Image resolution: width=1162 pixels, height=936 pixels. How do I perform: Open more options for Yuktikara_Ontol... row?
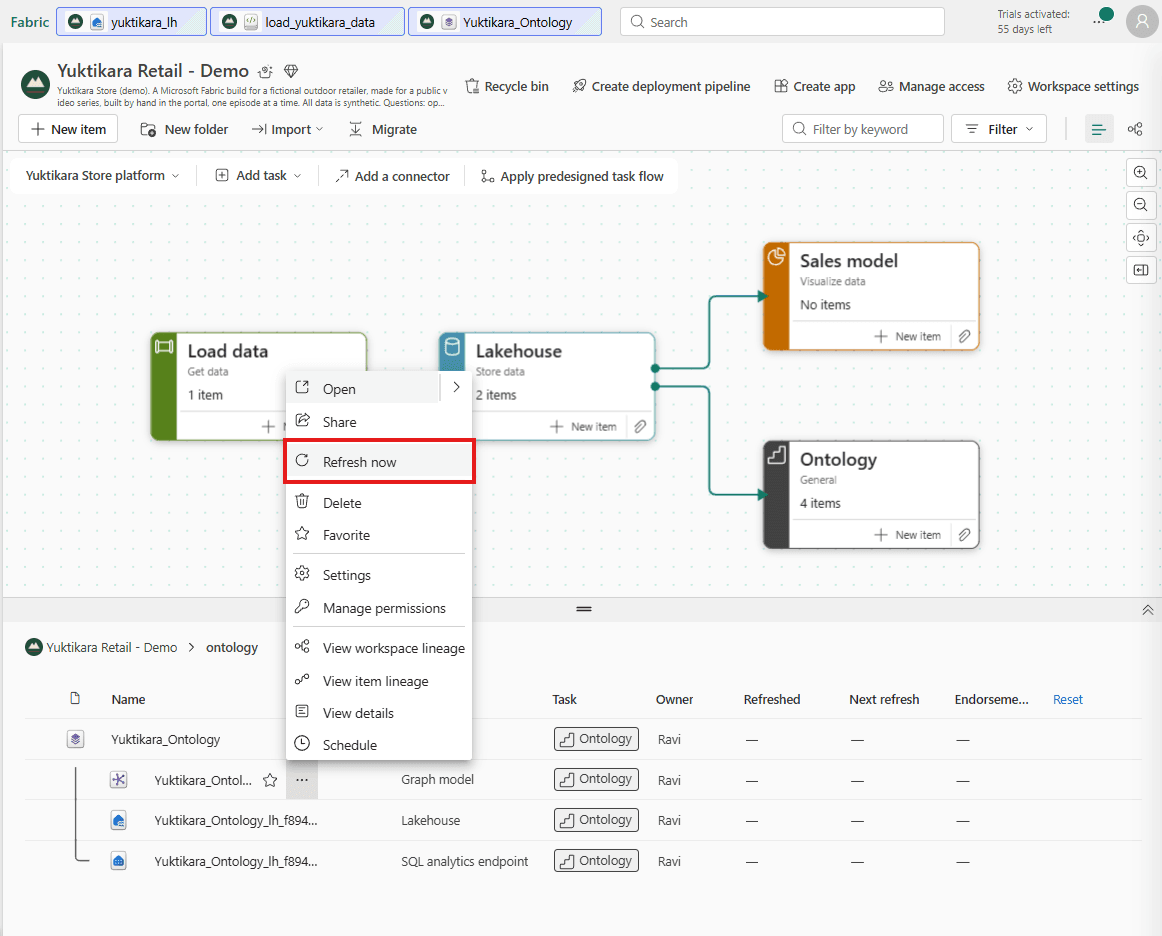[x=302, y=780]
